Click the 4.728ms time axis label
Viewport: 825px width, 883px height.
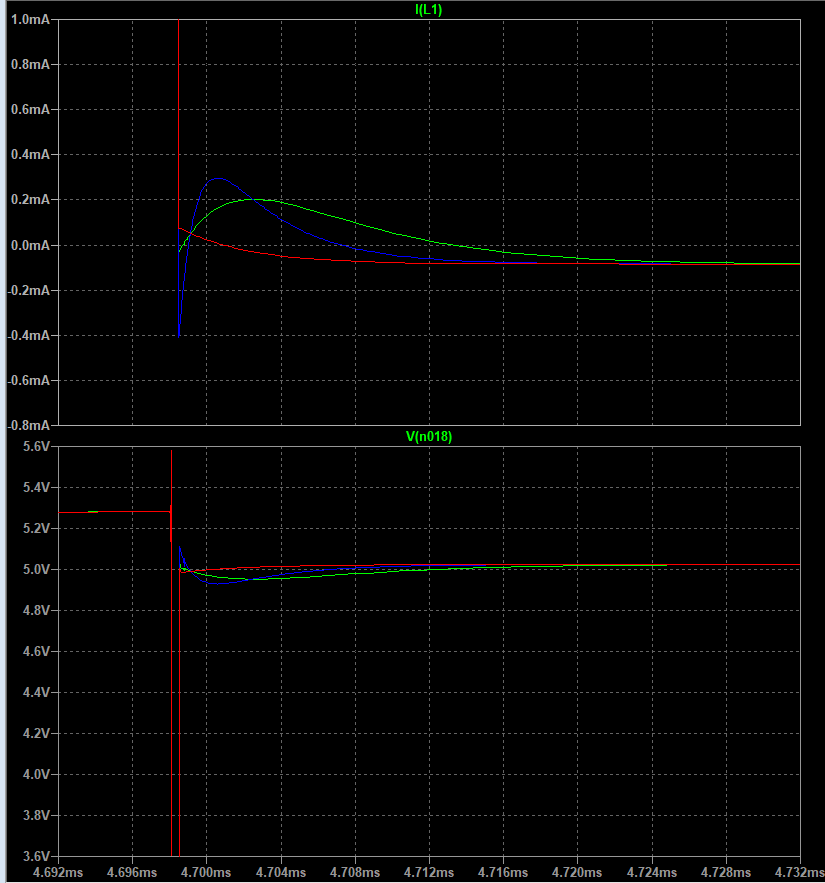(x=726, y=872)
